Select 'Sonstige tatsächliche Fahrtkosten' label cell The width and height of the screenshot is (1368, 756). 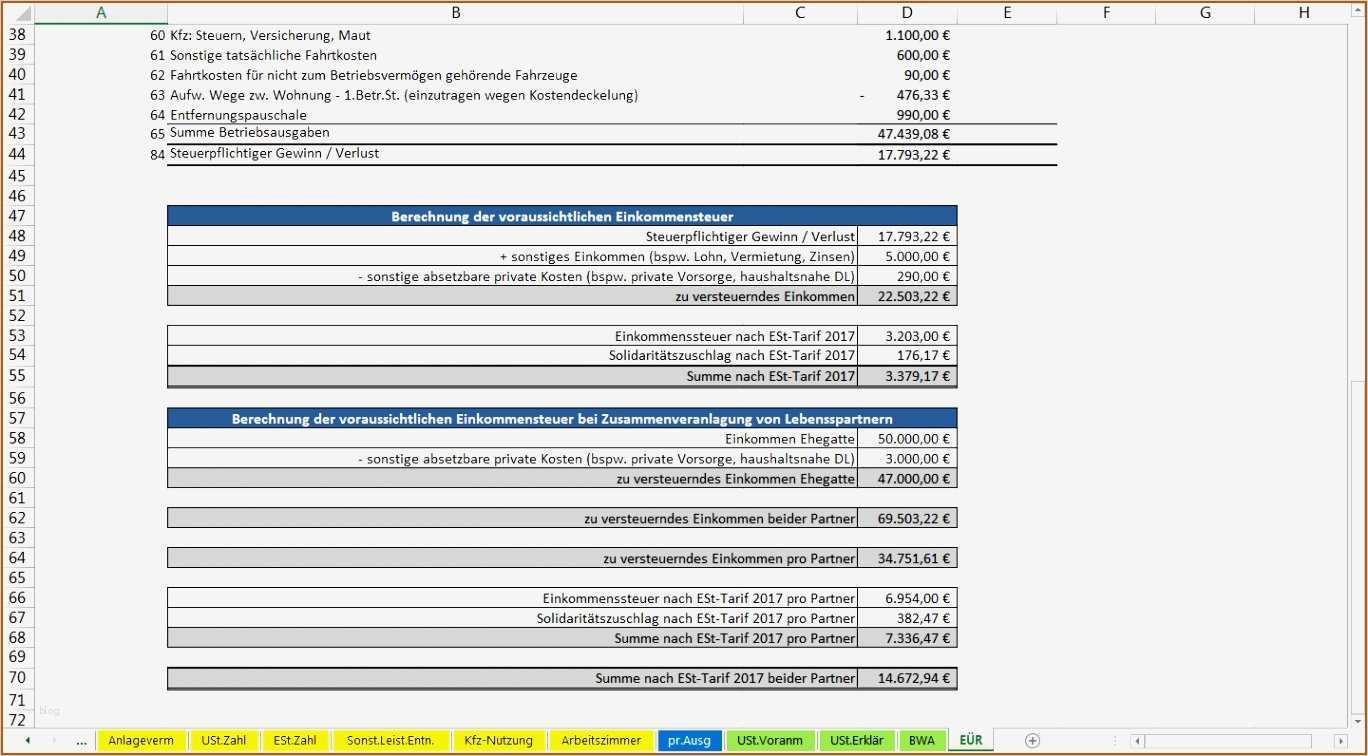[456, 55]
